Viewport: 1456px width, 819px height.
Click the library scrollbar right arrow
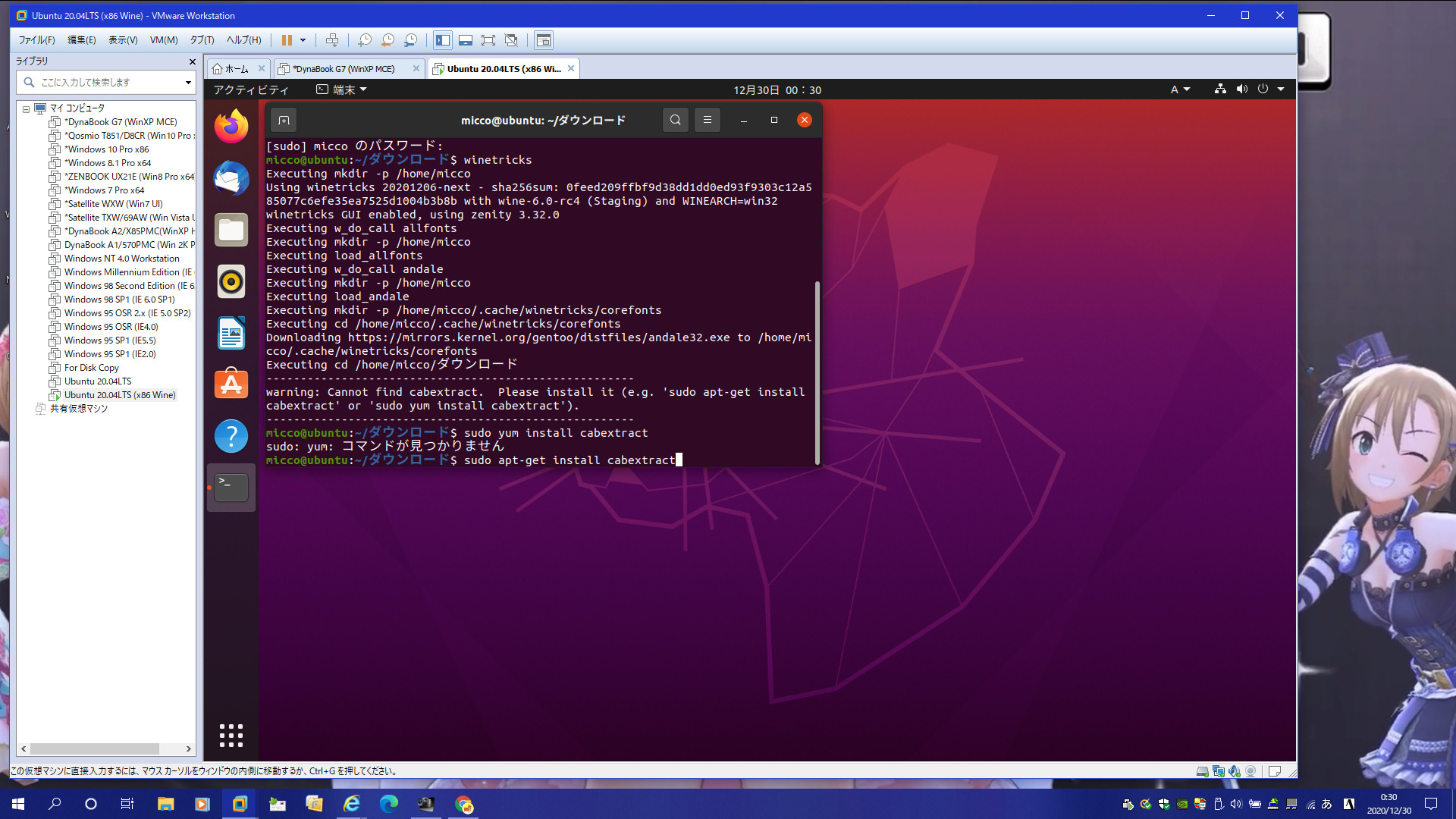[189, 748]
